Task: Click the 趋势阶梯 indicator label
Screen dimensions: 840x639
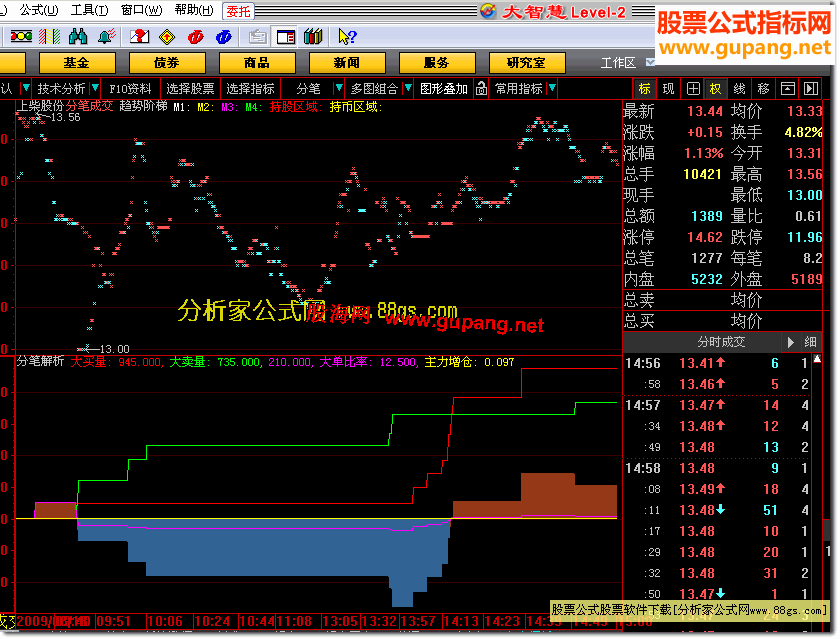Action: point(143,106)
